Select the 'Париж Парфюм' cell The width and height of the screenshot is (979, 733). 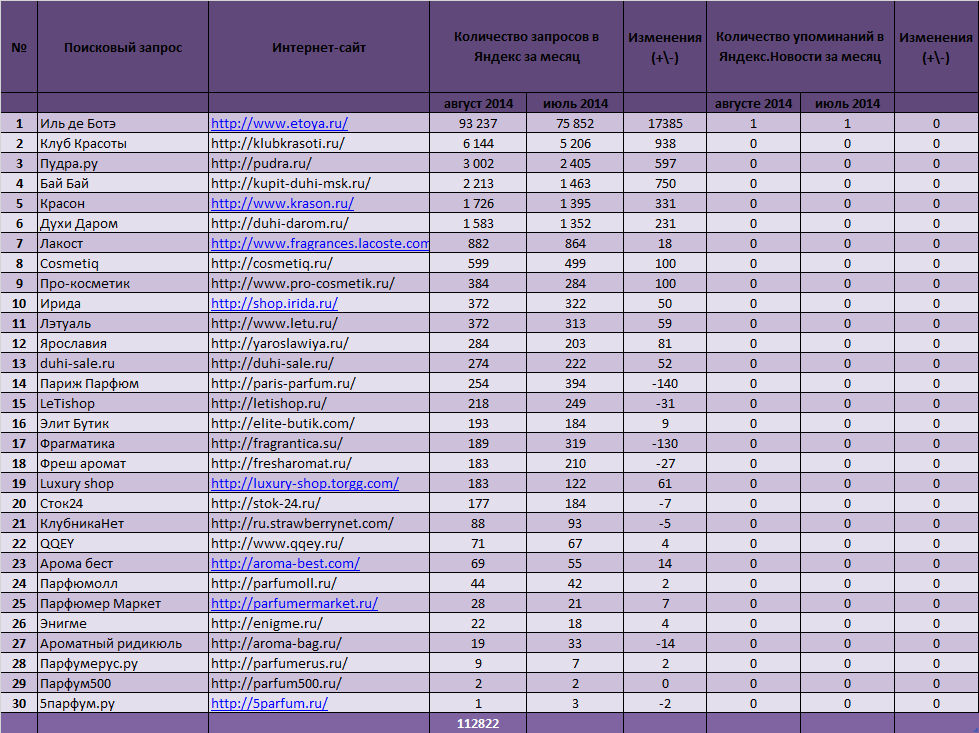(123, 383)
